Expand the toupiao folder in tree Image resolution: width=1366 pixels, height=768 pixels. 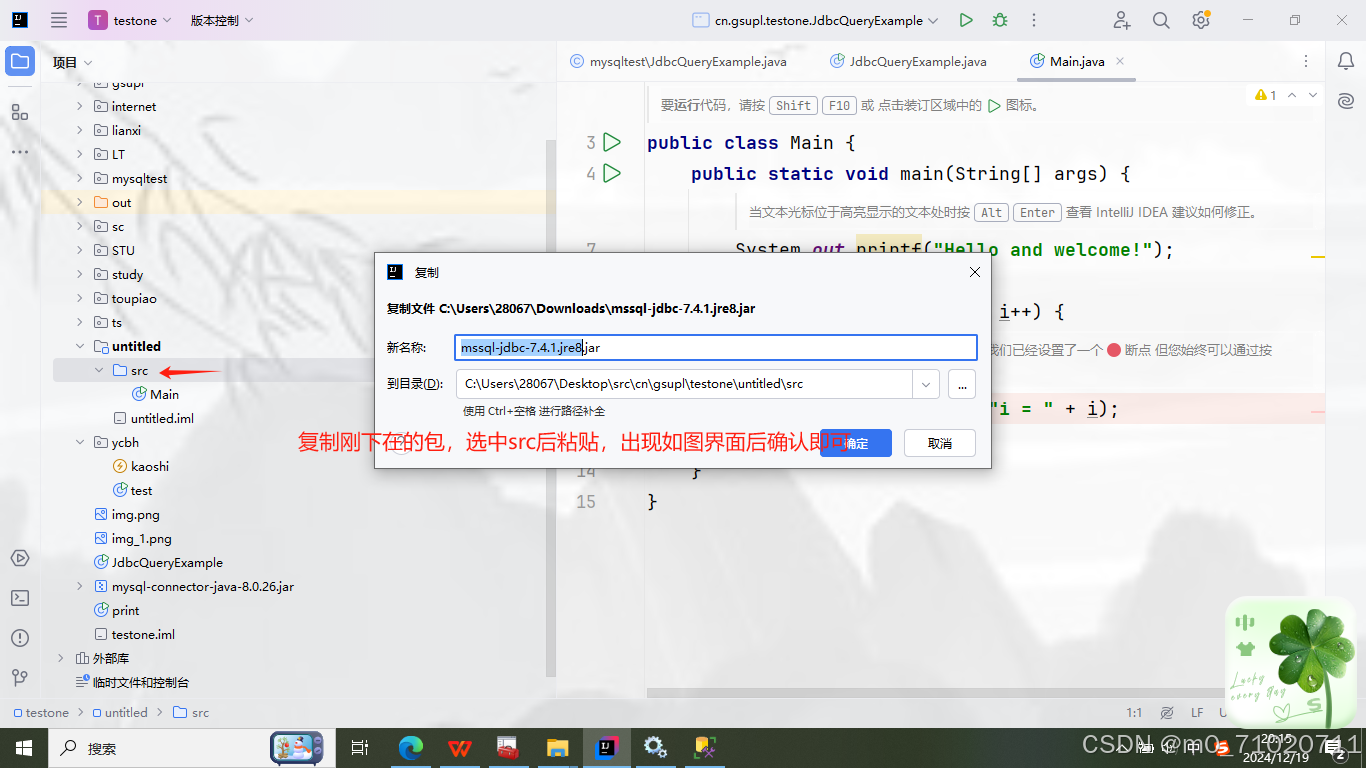[x=80, y=298]
